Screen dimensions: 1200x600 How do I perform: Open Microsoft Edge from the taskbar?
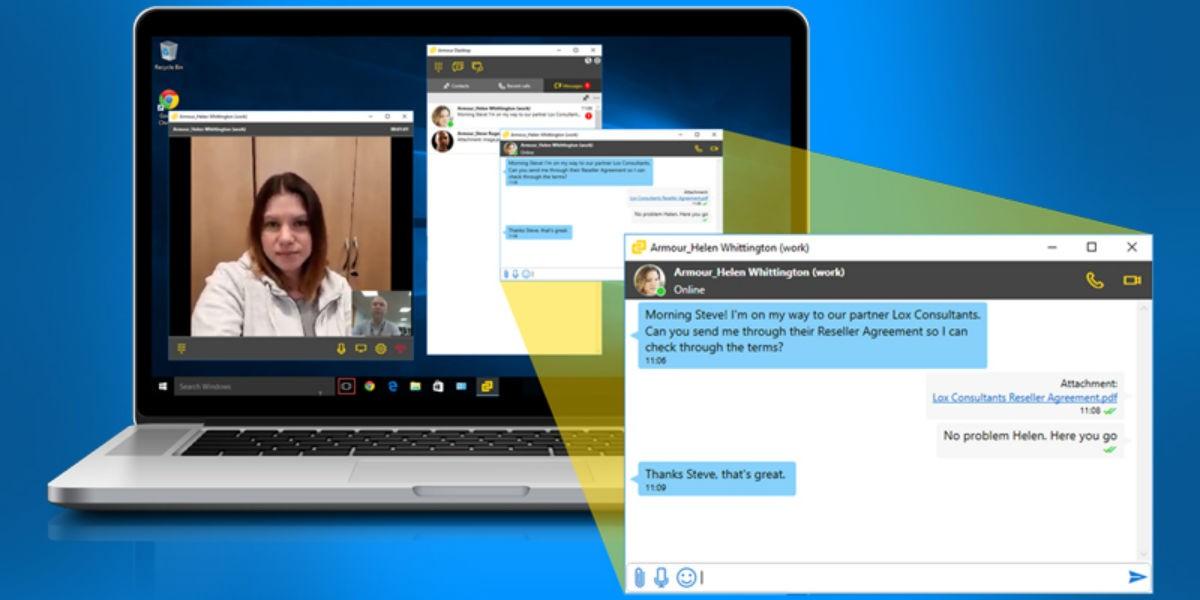[x=392, y=386]
